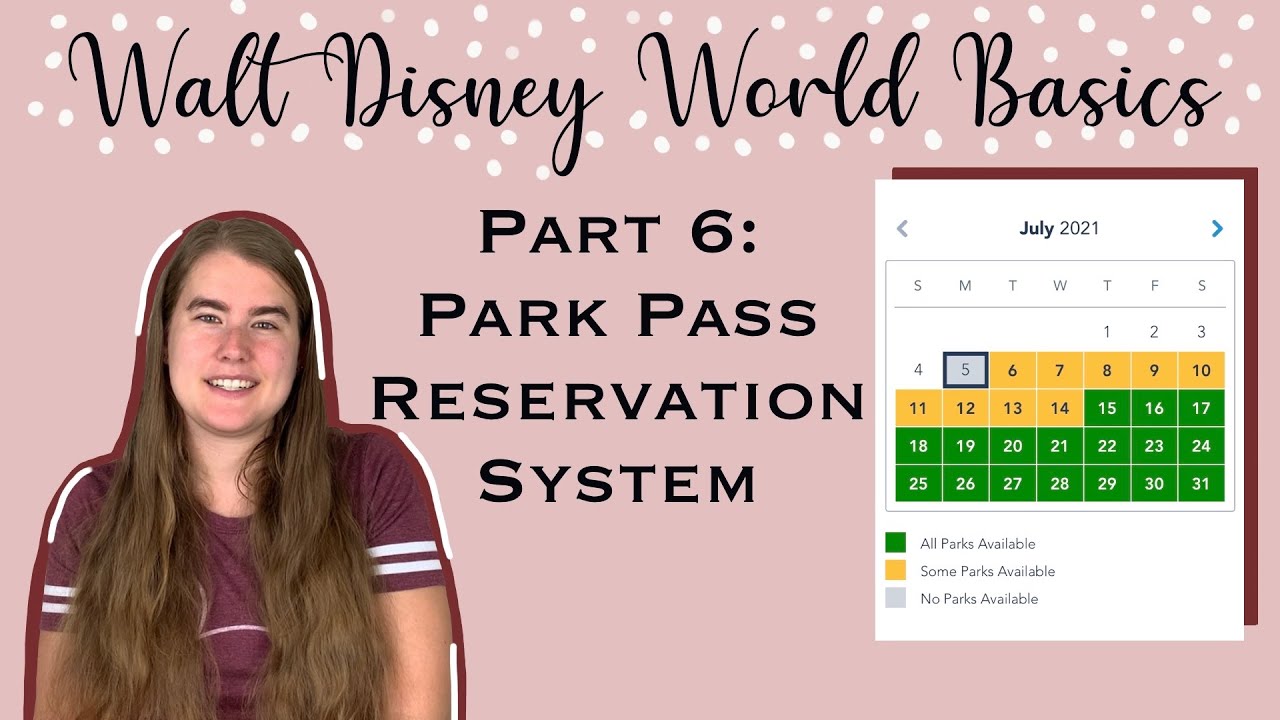Click the green All Parks Available swatch
The width and height of the screenshot is (1280, 720).
[x=896, y=543]
